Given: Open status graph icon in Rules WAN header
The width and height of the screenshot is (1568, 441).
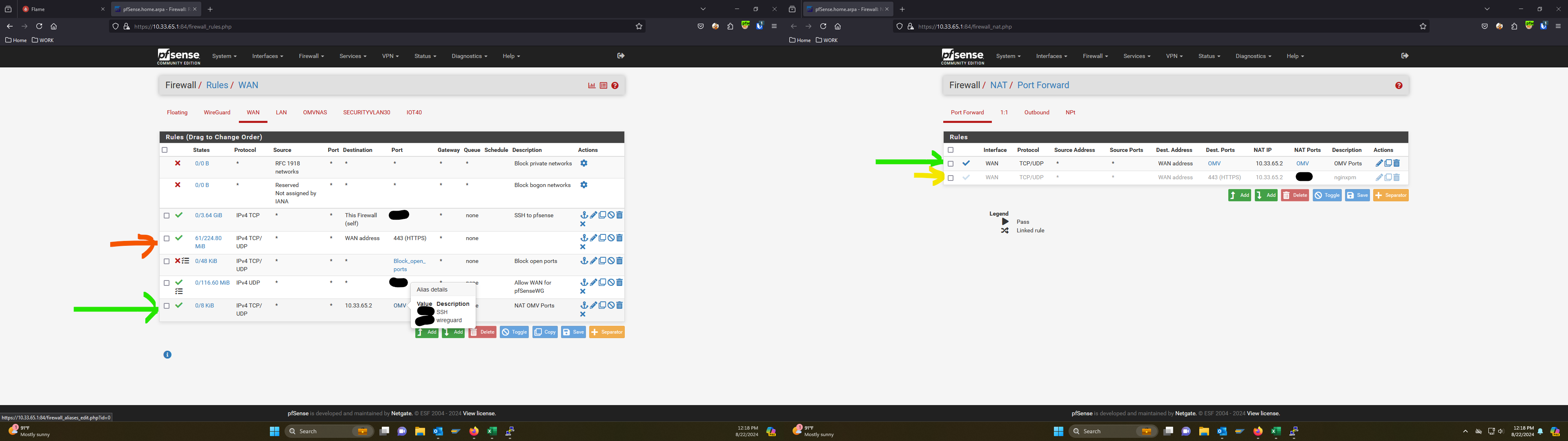Looking at the screenshot, I should click(592, 85).
